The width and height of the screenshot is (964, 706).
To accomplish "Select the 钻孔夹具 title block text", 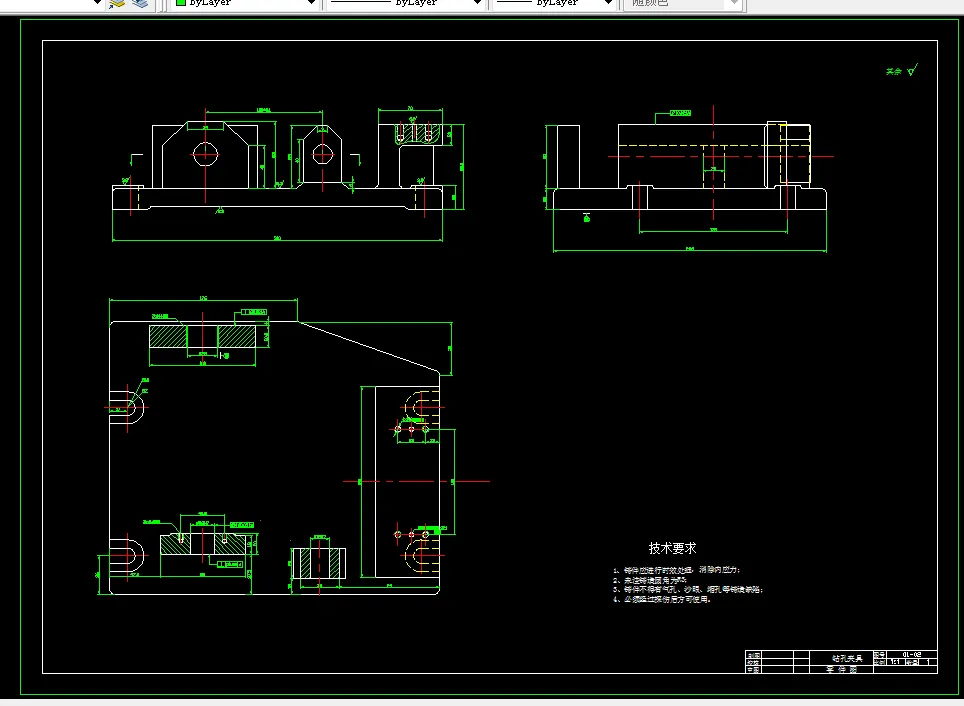I will pyautogui.click(x=847, y=658).
